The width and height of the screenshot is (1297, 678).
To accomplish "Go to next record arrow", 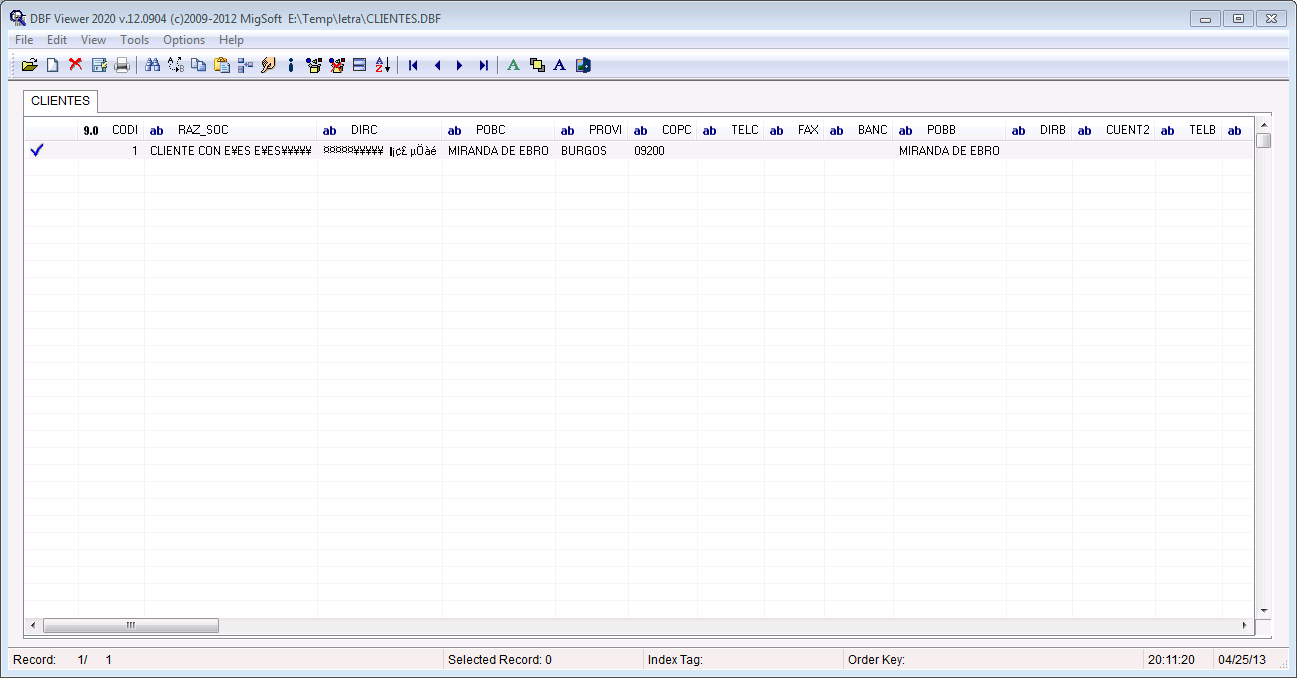I will click(460, 65).
